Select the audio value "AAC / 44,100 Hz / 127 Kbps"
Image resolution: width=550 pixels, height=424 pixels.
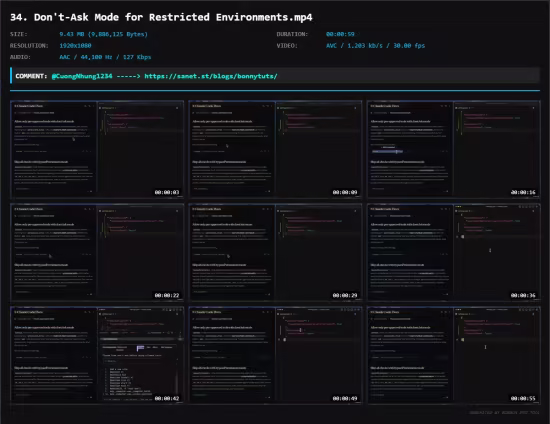click(105, 57)
